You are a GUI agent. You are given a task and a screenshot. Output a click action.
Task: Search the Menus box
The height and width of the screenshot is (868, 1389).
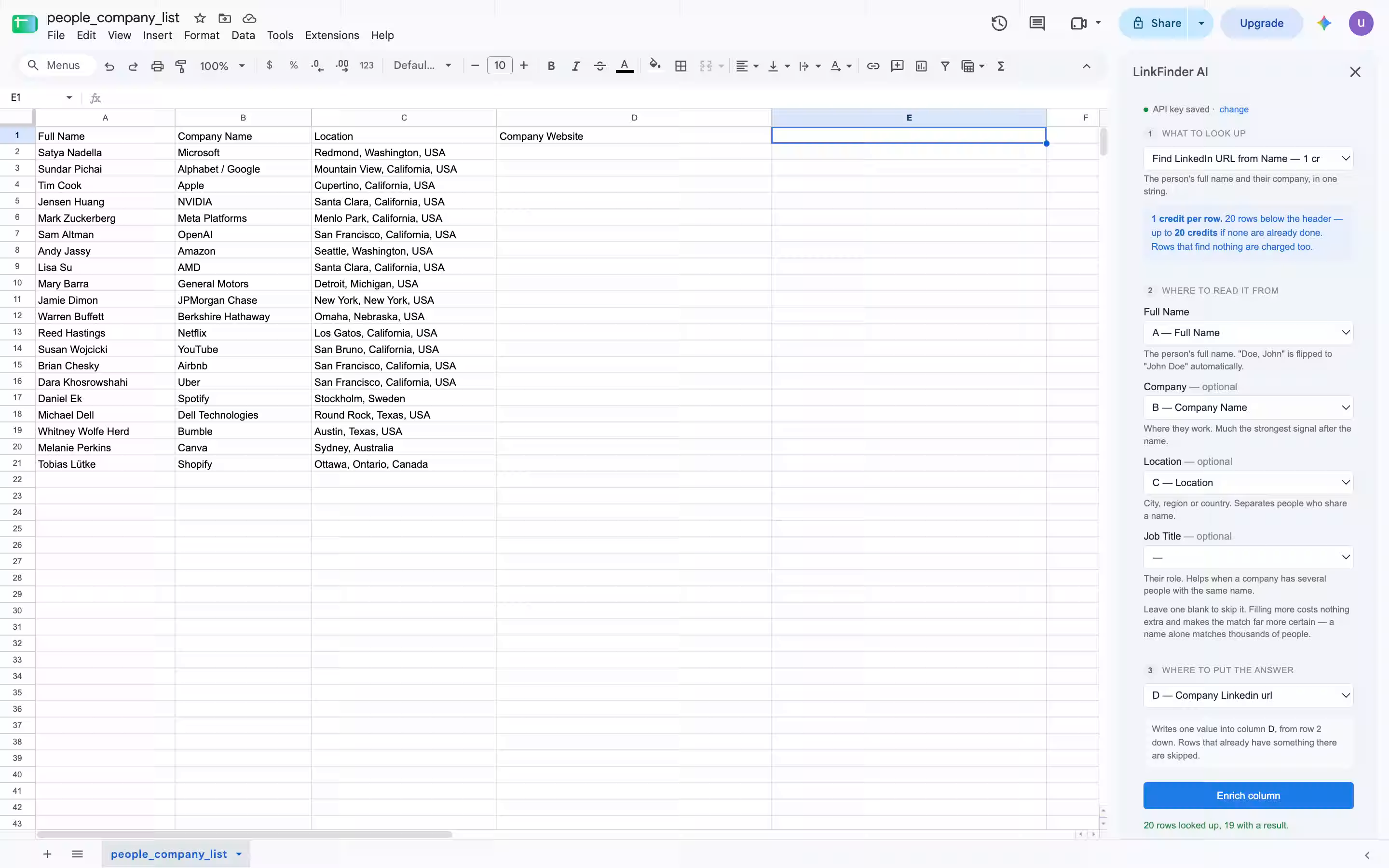(x=57, y=66)
